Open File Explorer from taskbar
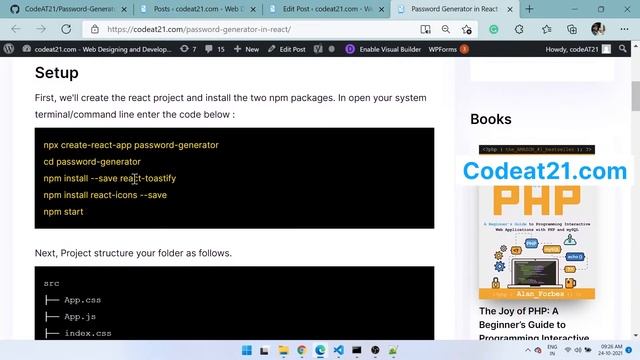Viewport: 640px width, 360px height. 283,350
